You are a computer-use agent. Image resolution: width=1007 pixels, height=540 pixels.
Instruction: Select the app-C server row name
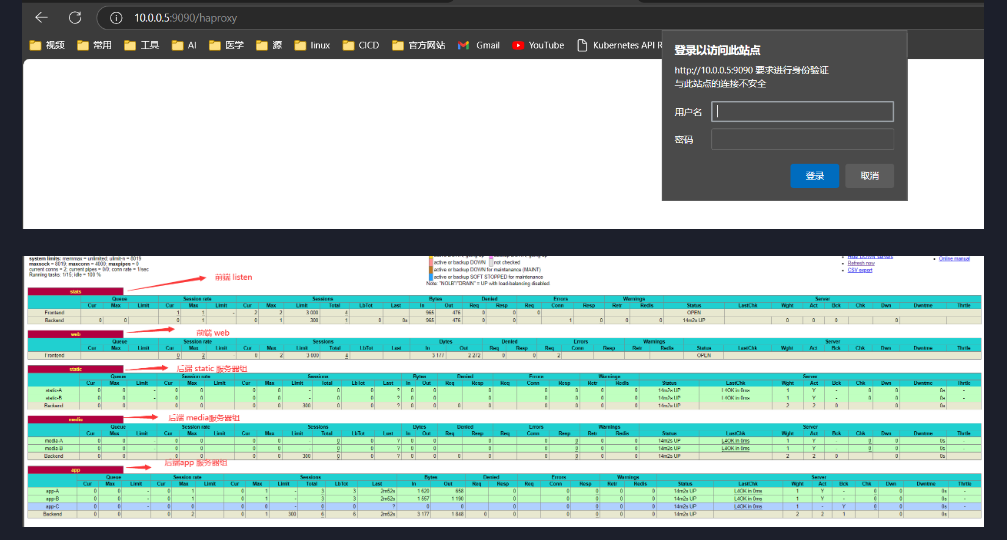pos(53,507)
